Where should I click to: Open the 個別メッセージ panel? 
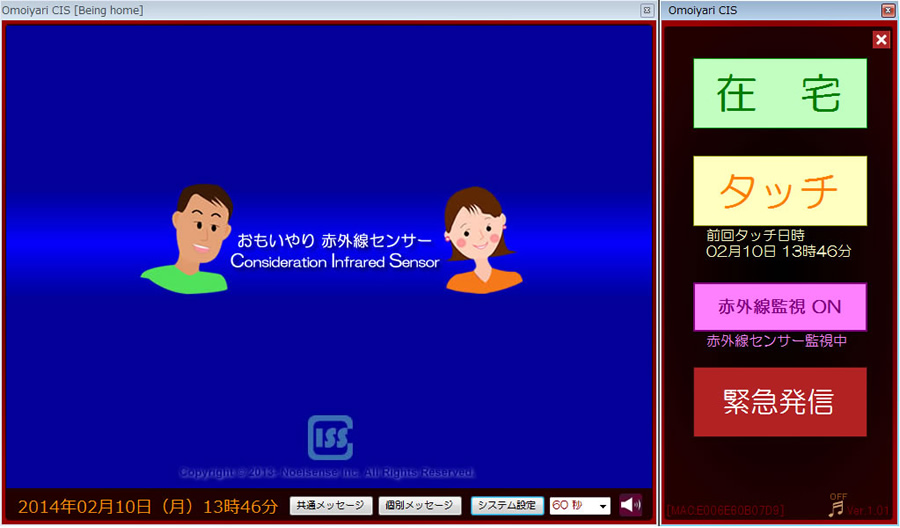coord(420,506)
